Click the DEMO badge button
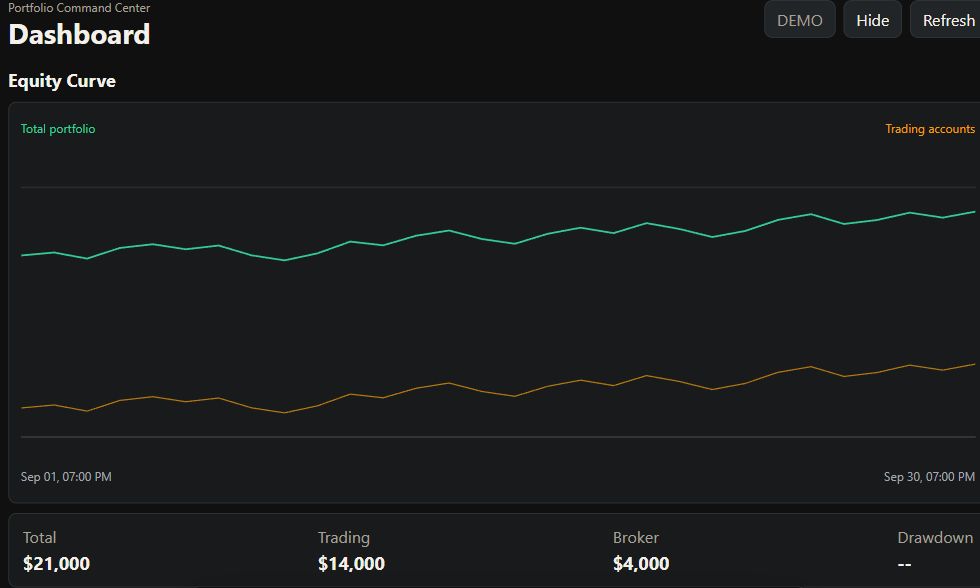This screenshot has height=588, width=980. 799,19
